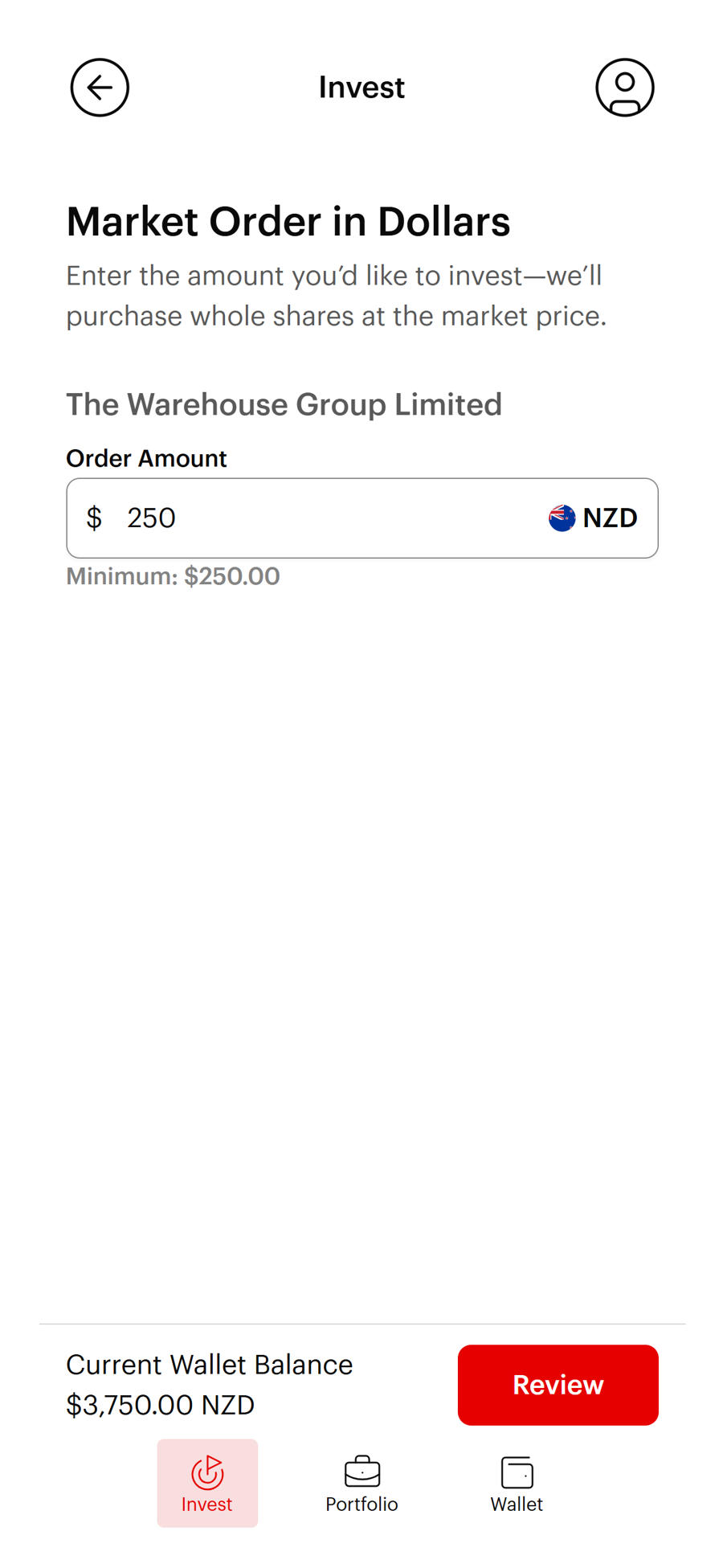Tap the 250 amount value to edit
723x1568 pixels.
(151, 518)
